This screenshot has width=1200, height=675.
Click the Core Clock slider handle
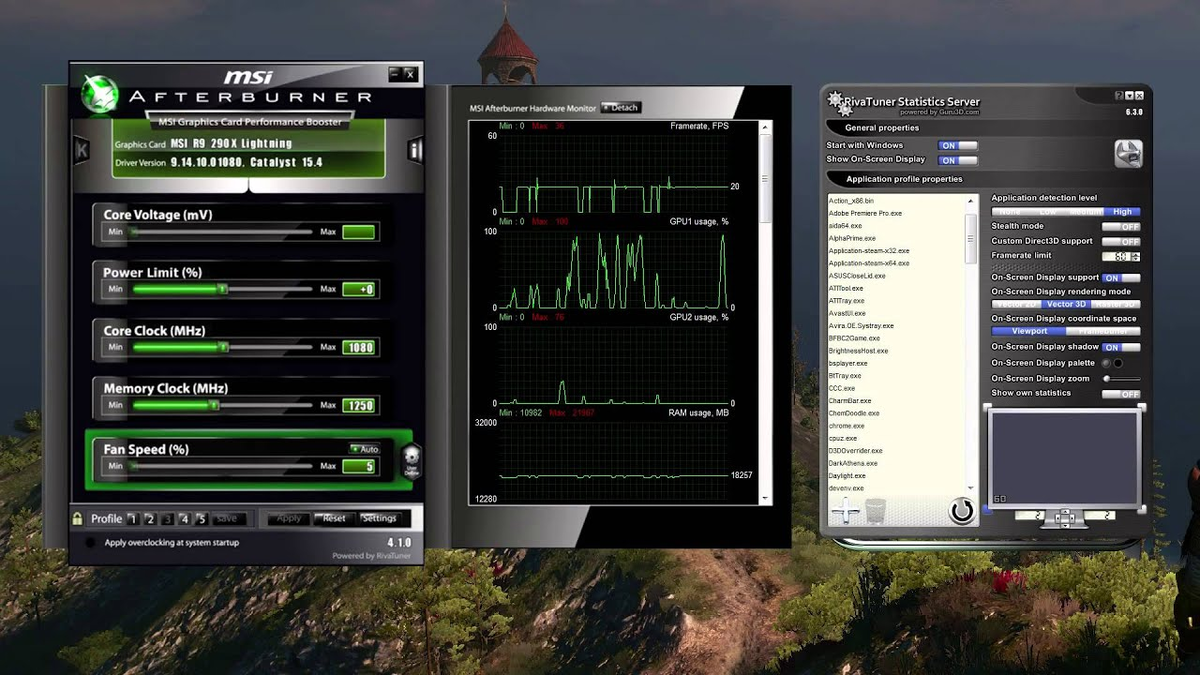(224, 347)
